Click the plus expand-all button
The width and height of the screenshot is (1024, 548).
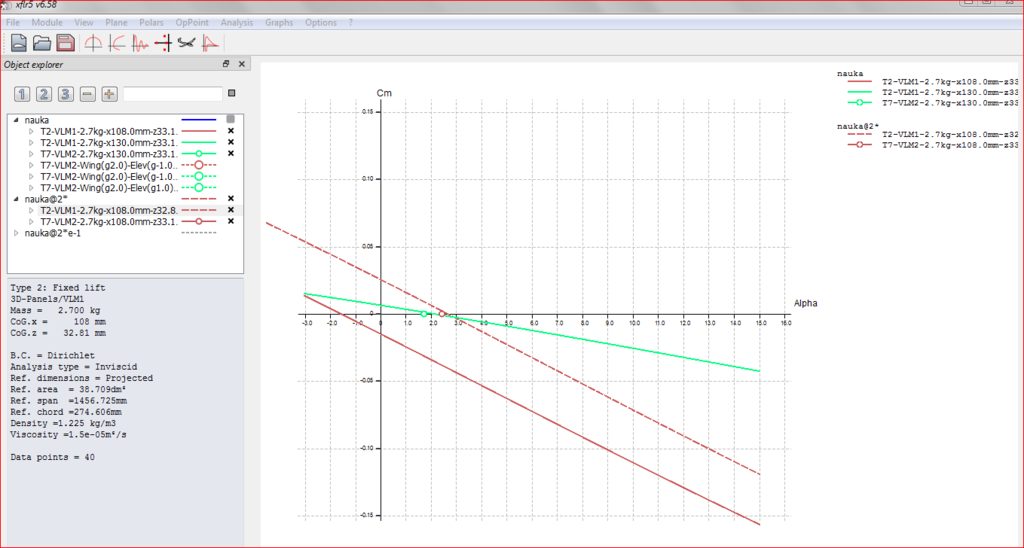pyautogui.click(x=109, y=94)
